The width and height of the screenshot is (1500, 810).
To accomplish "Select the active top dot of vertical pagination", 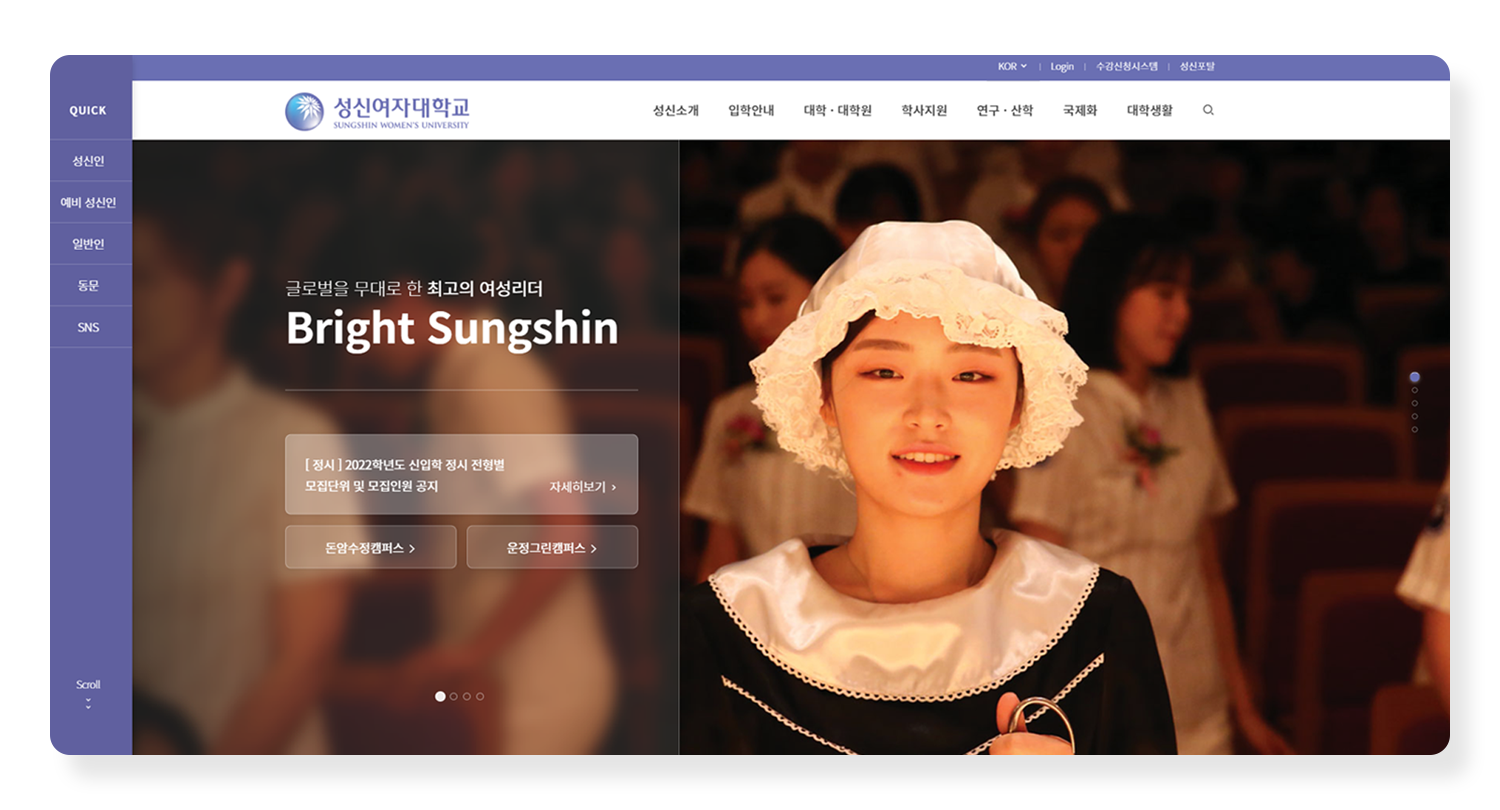I will pyautogui.click(x=1414, y=377).
